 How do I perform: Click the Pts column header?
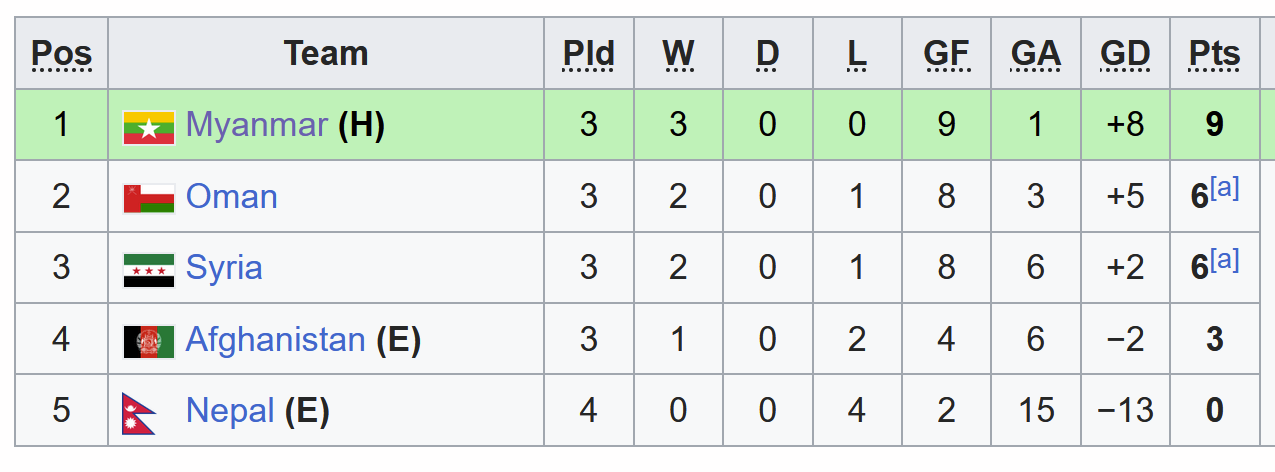[1214, 53]
